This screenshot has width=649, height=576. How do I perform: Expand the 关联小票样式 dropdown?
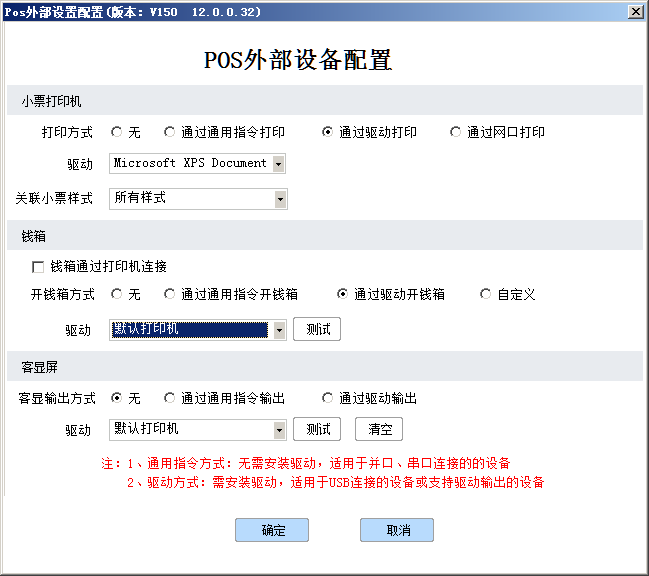(x=280, y=199)
